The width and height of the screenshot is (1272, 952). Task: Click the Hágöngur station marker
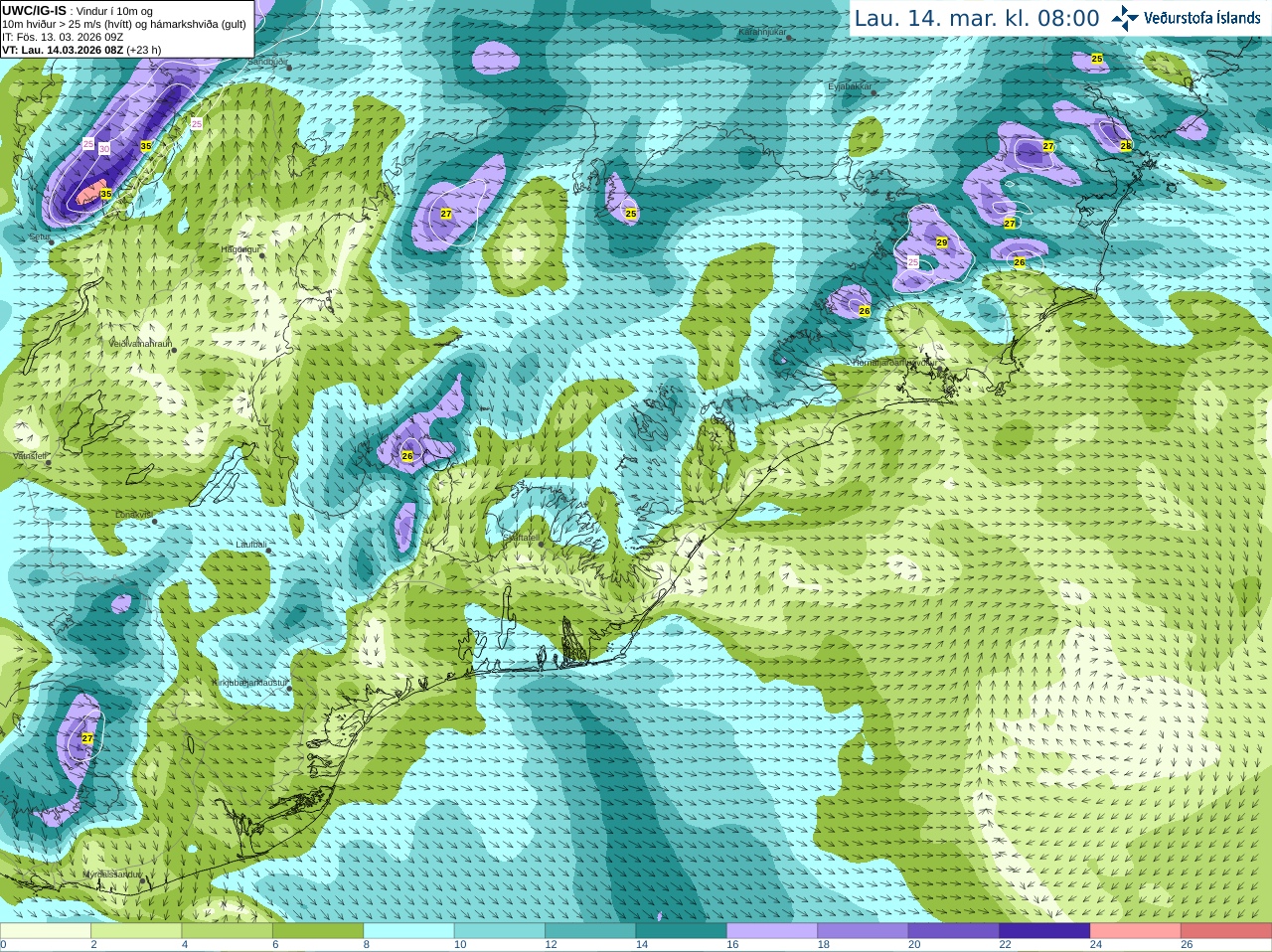click(262, 255)
